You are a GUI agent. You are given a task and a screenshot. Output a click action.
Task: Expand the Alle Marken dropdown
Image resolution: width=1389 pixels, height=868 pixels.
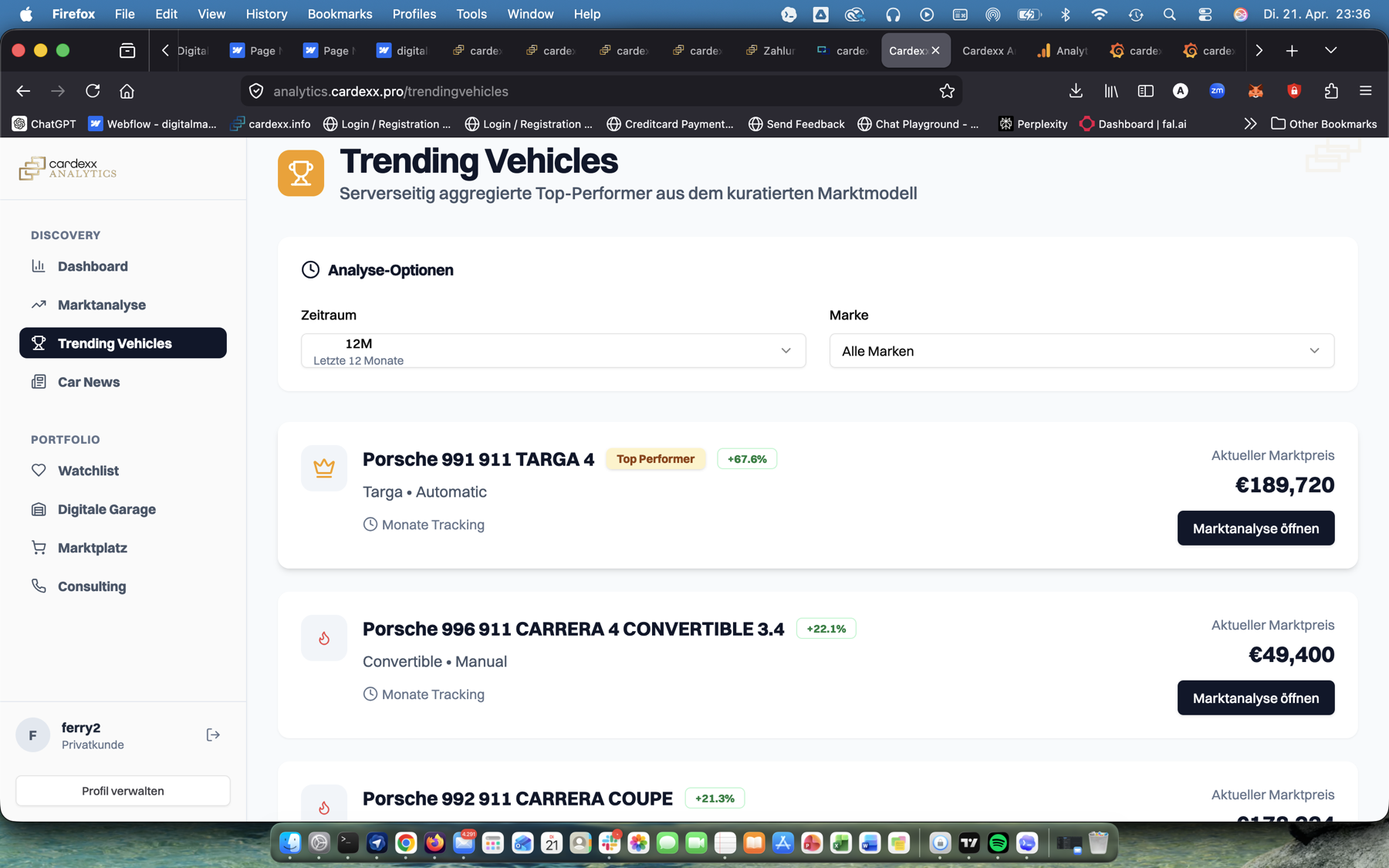(x=1081, y=350)
